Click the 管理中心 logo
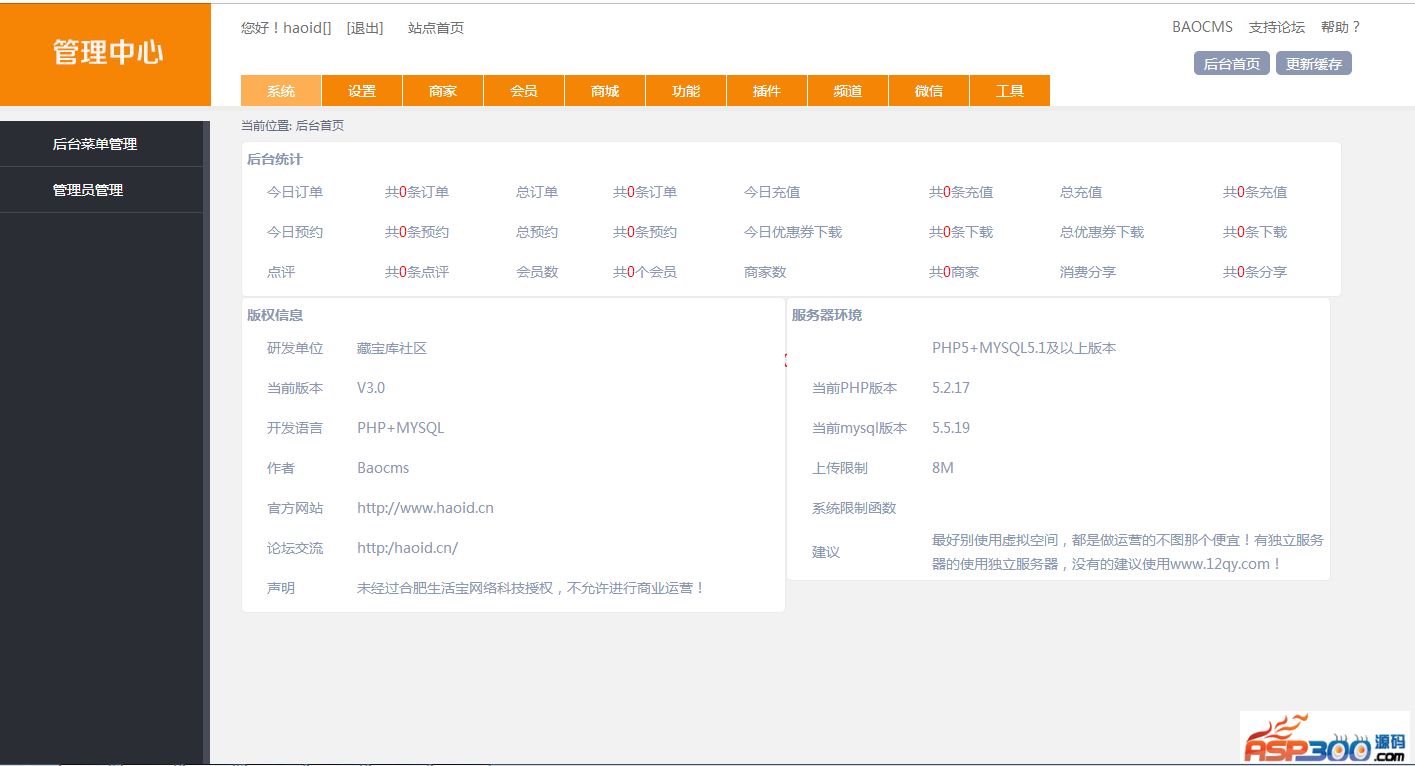Viewport: 1415px width, 766px height. point(107,53)
